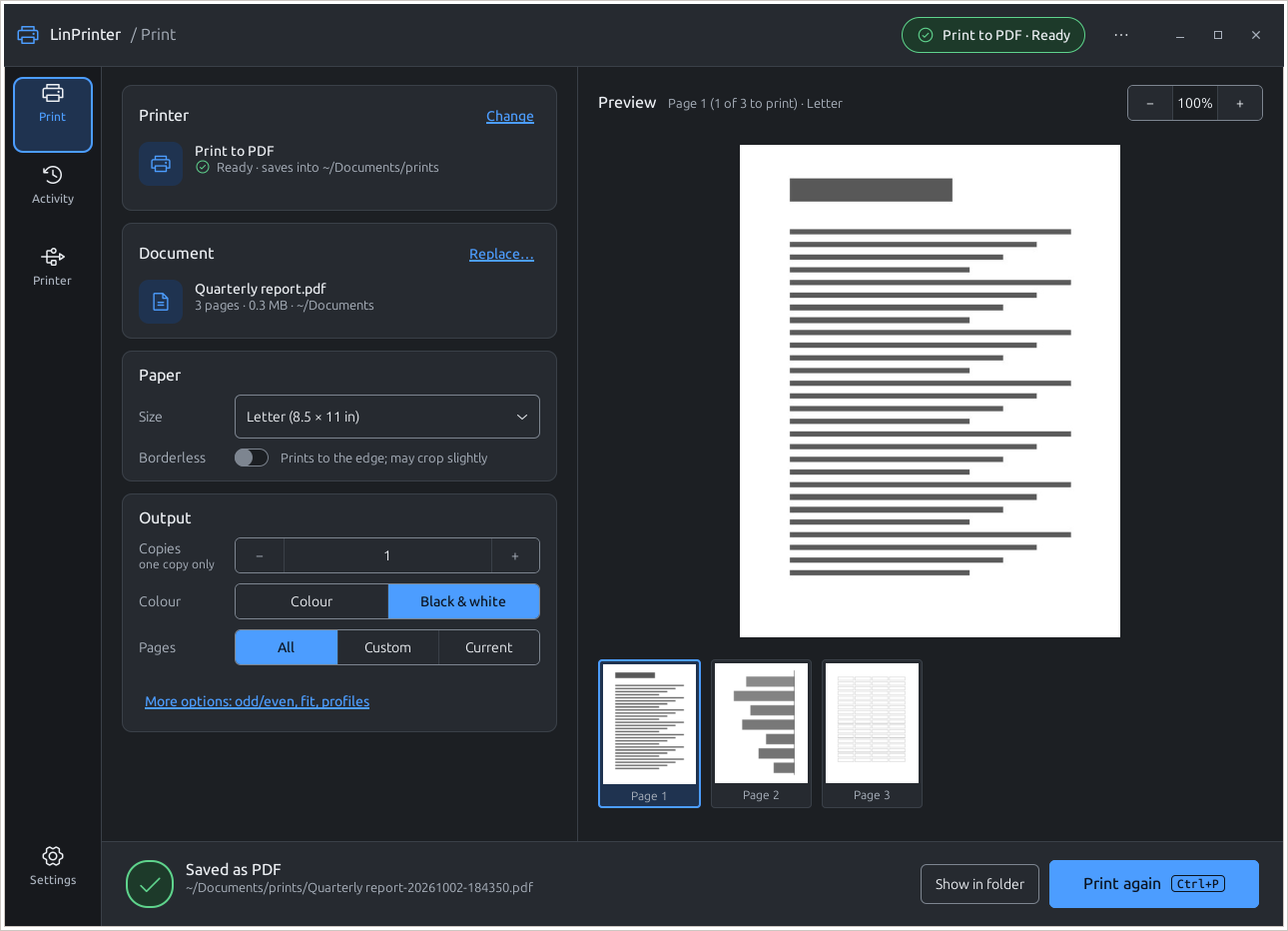This screenshot has width=1288, height=931.
Task: Click the Quarterly report document icon
Action: [x=161, y=302]
